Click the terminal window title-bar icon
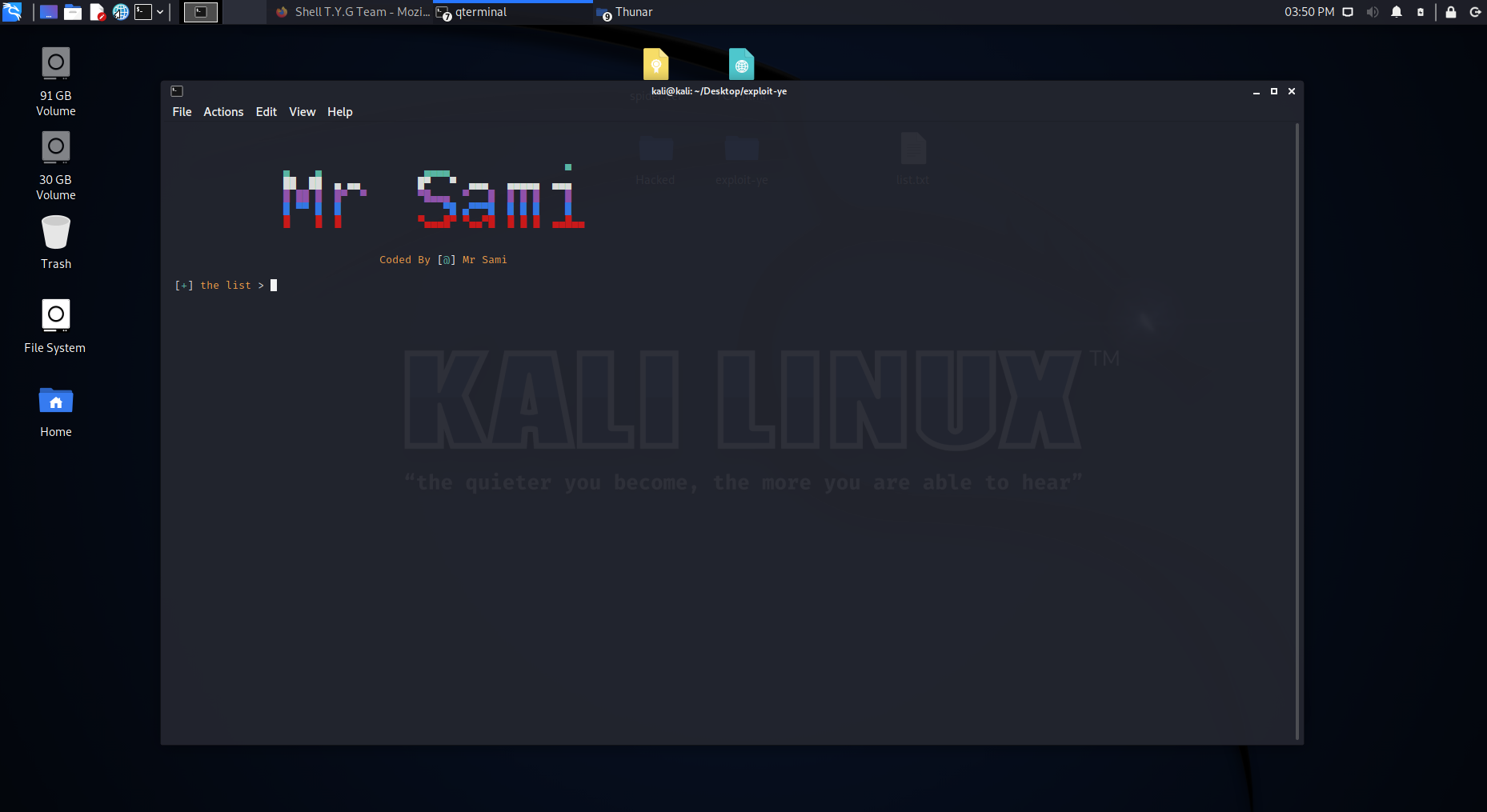1487x812 pixels. (x=177, y=91)
